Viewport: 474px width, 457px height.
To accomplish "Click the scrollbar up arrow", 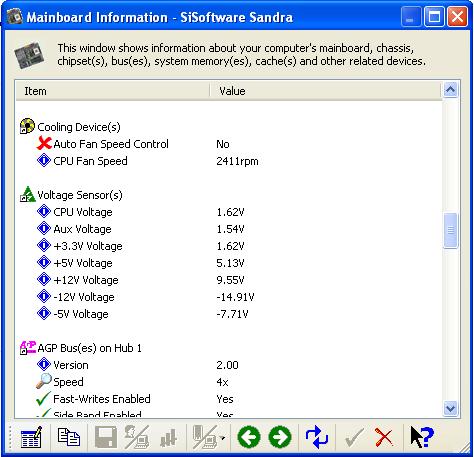I will (x=451, y=90).
